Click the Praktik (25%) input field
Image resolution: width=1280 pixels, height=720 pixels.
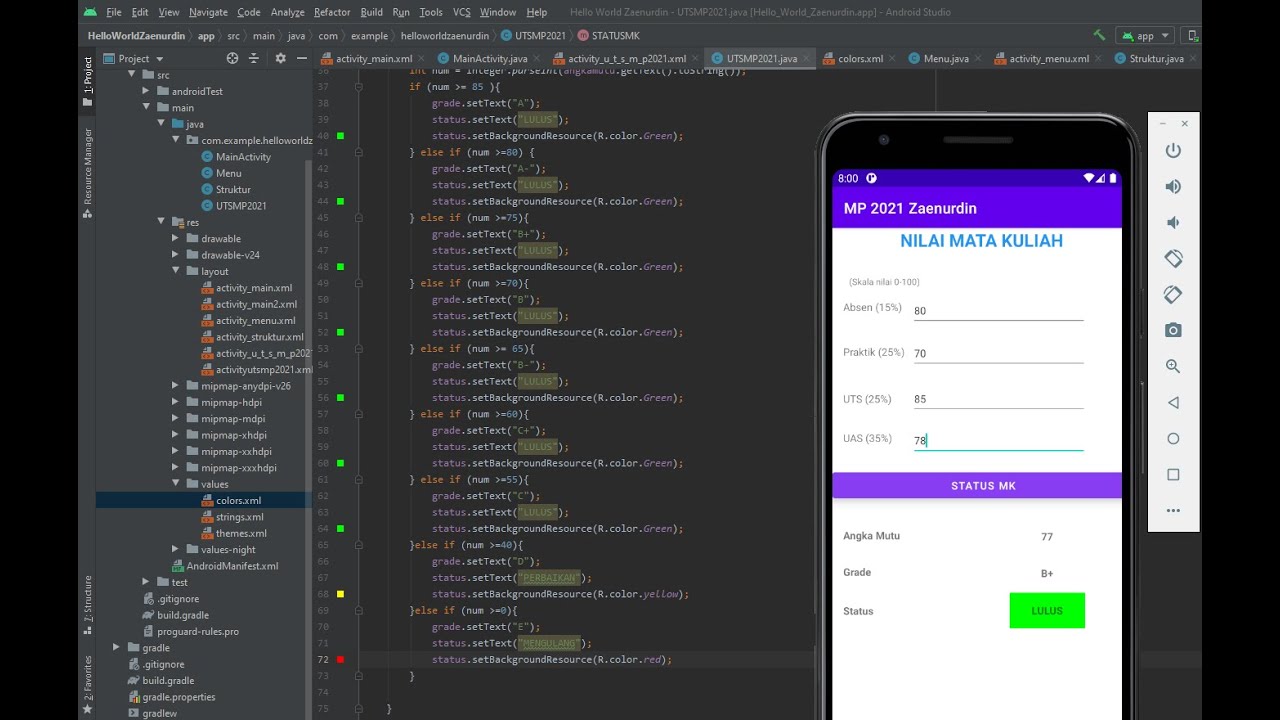coord(998,353)
